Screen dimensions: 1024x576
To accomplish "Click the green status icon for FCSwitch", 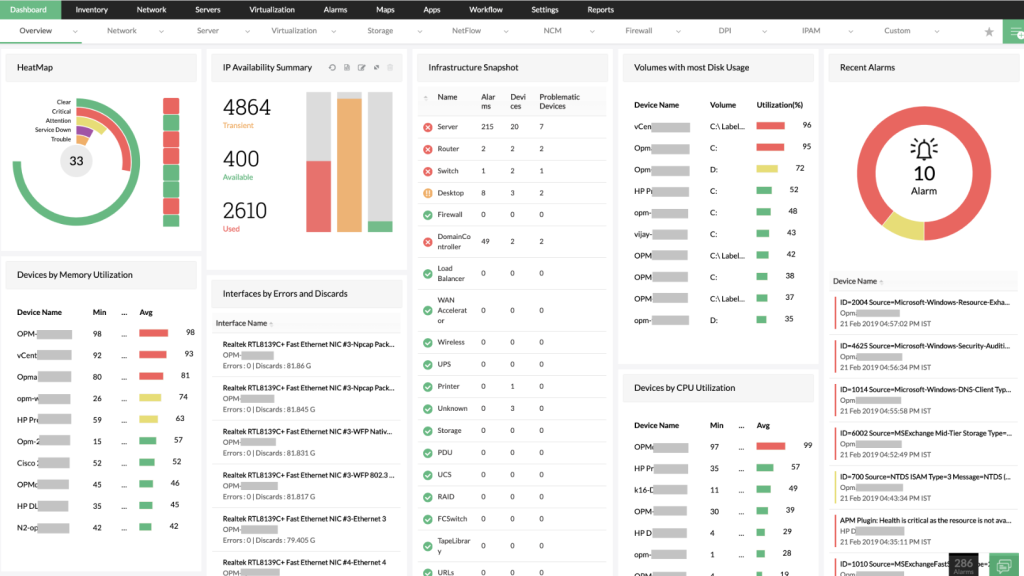I will click(x=428, y=520).
